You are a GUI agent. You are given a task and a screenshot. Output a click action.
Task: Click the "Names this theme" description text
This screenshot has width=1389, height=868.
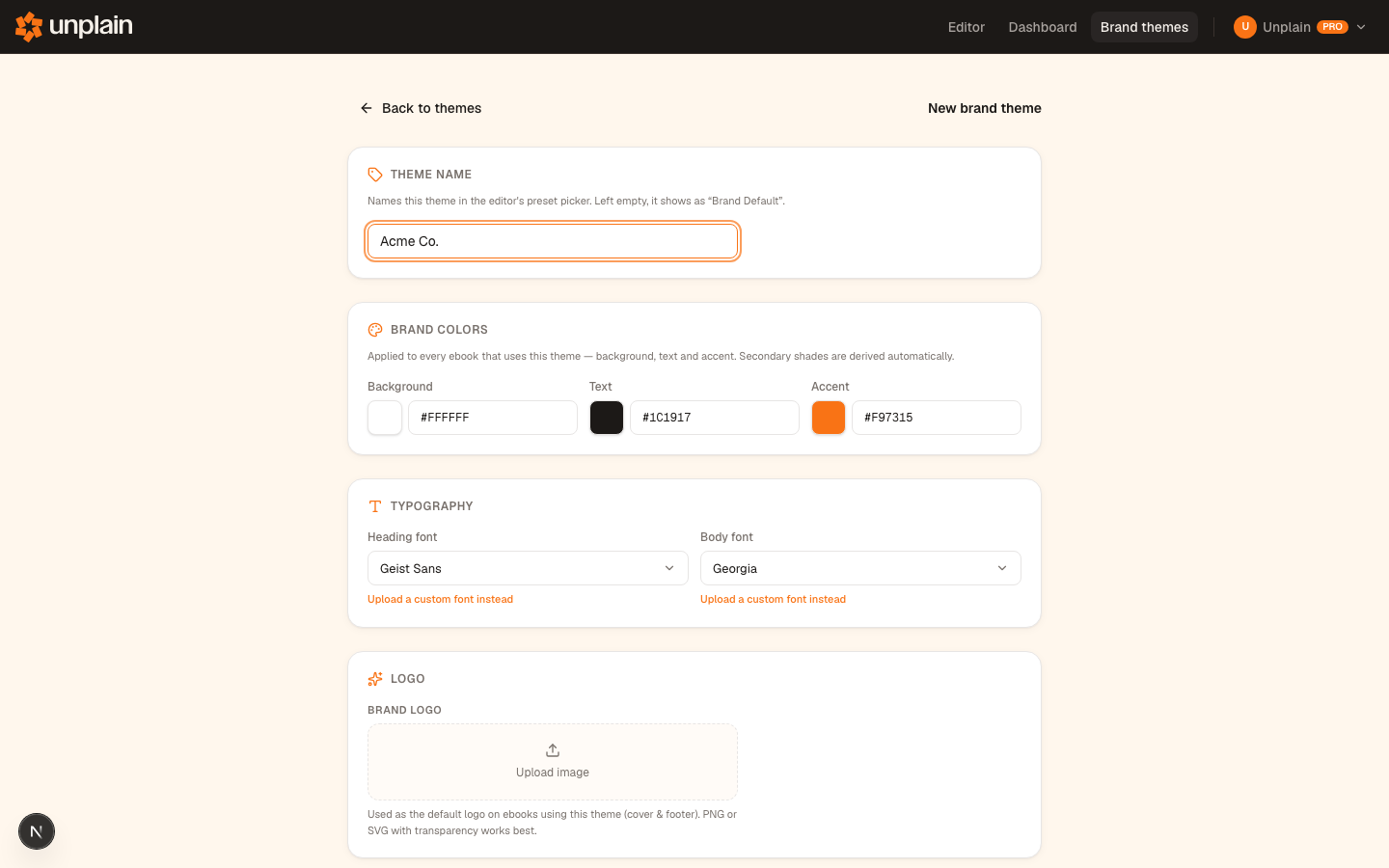(x=576, y=201)
